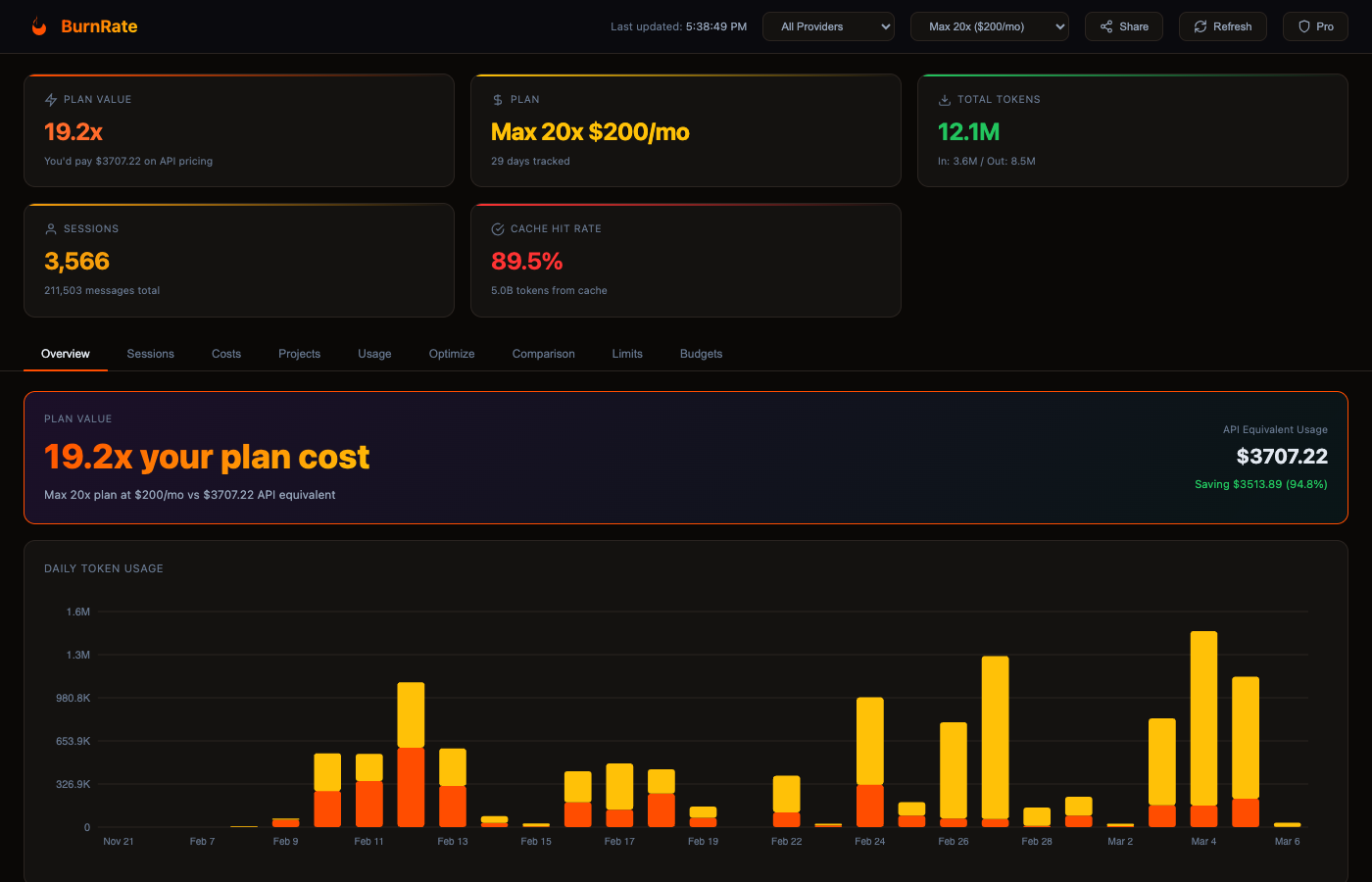This screenshot has width=1372, height=882.
Task: Open the Comparison tab
Action: (x=543, y=354)
